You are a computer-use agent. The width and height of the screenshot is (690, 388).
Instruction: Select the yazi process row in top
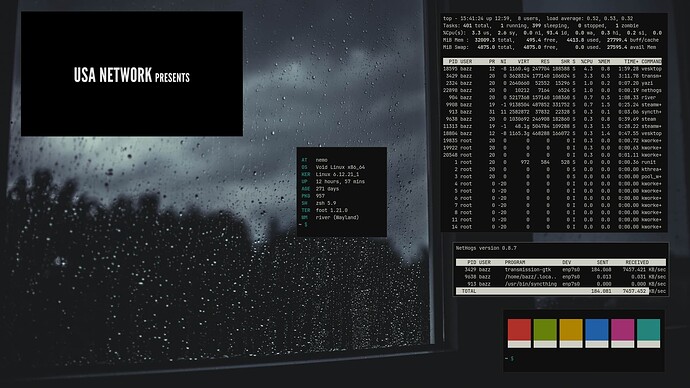coord(552,83)
